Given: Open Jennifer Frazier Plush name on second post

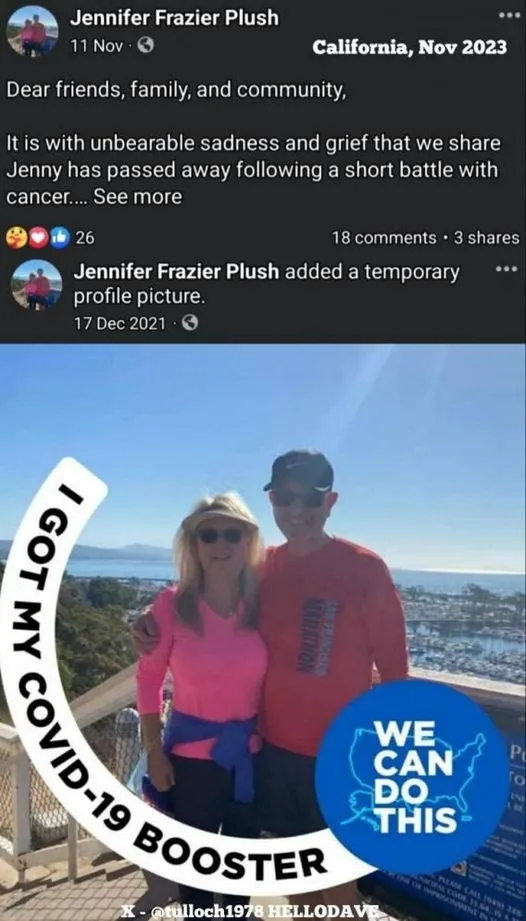Looking at the screenshot, I should click(x=176, y=271).
